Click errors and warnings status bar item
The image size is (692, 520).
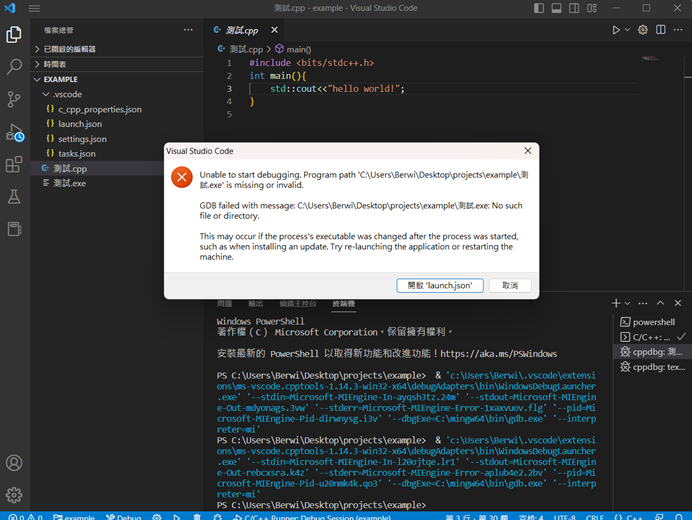coord(25,516)
